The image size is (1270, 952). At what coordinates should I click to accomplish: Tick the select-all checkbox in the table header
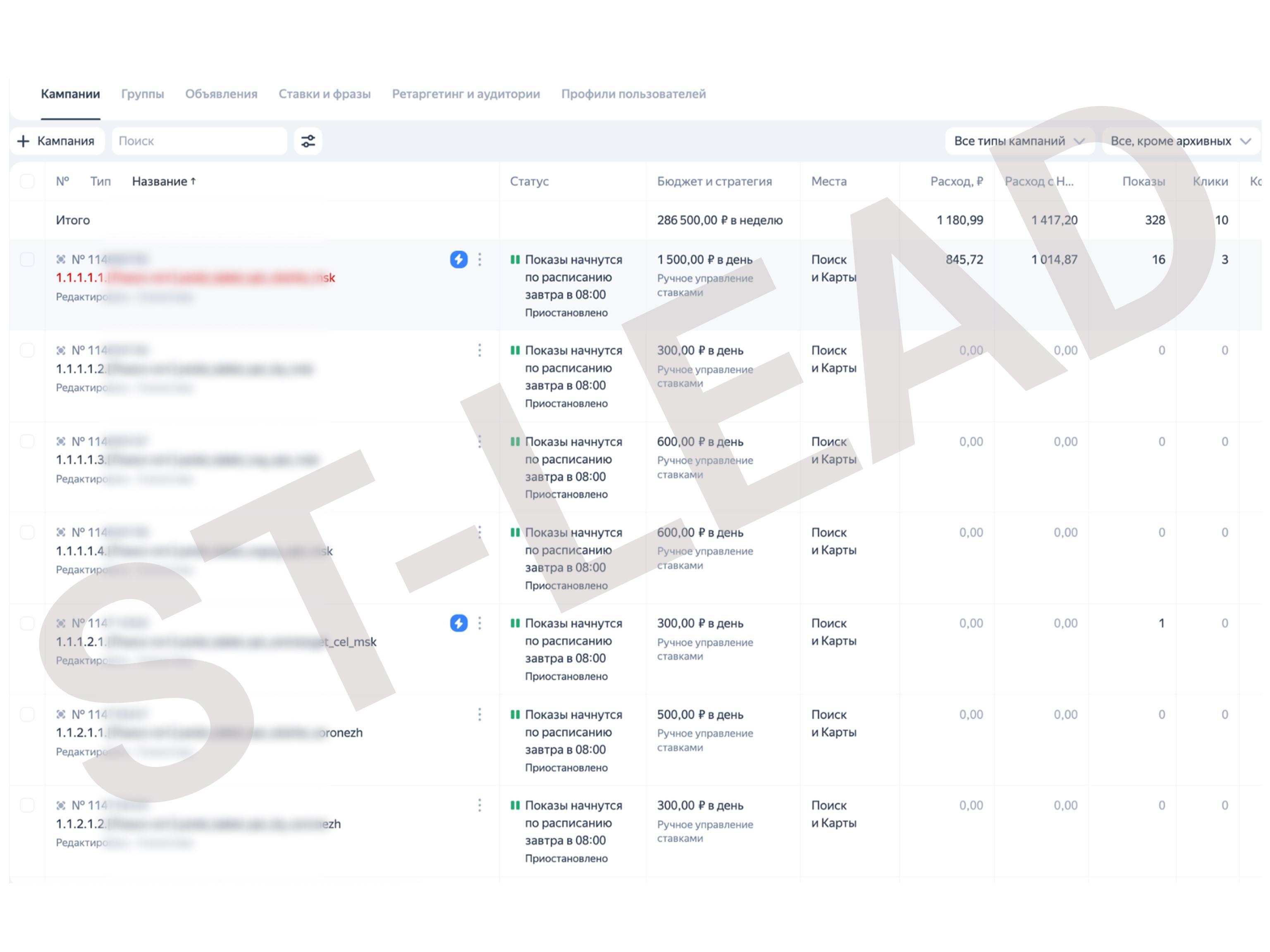pyautogui.click(x=27, y=181)
